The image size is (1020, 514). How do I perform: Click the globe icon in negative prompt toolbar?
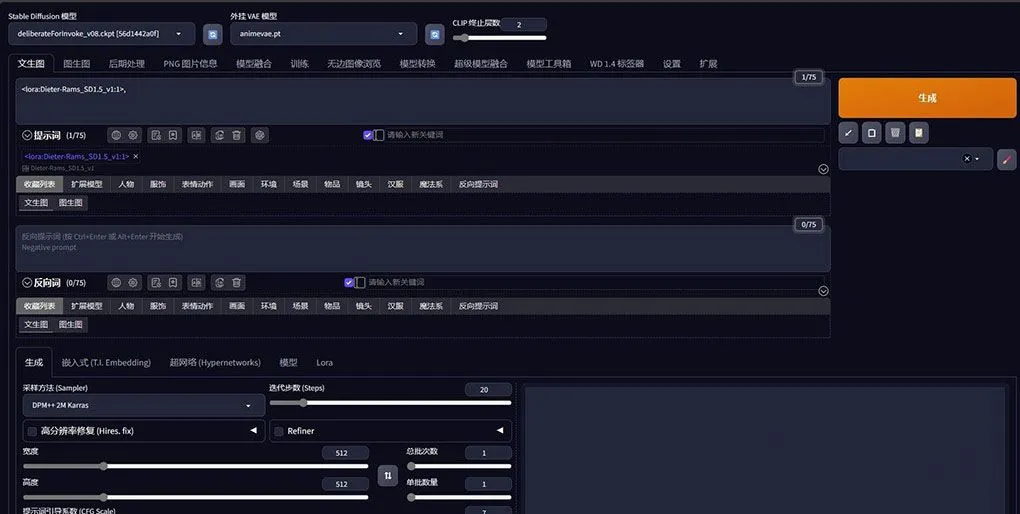pyautogui.click(x=116, y=283)
